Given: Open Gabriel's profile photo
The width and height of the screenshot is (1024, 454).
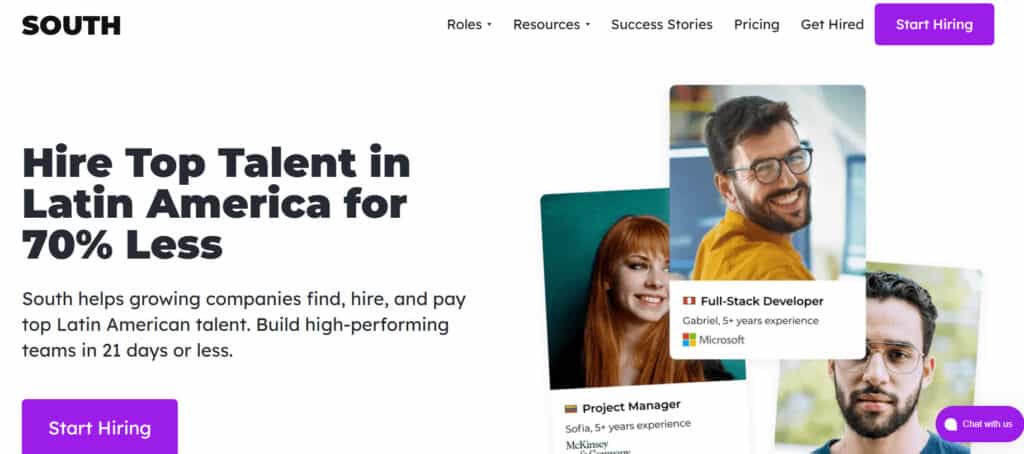Looking at the screenshot, I should tap(767, 182).
